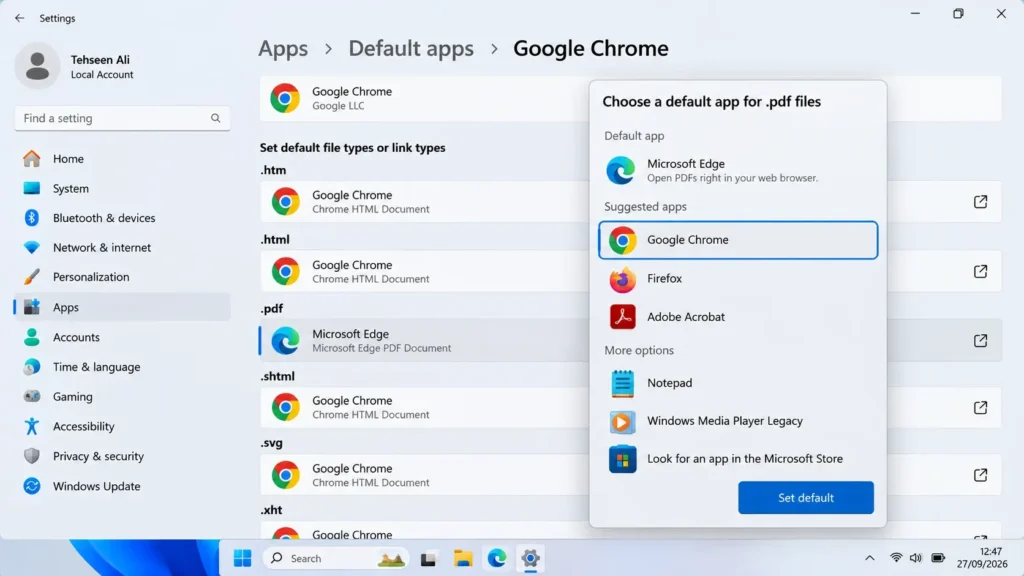Image resolution: width=1024 pixels, height=576 pixels.
Task: Navigate to Apps breadcrumb
Action: [x=283, y=48]
